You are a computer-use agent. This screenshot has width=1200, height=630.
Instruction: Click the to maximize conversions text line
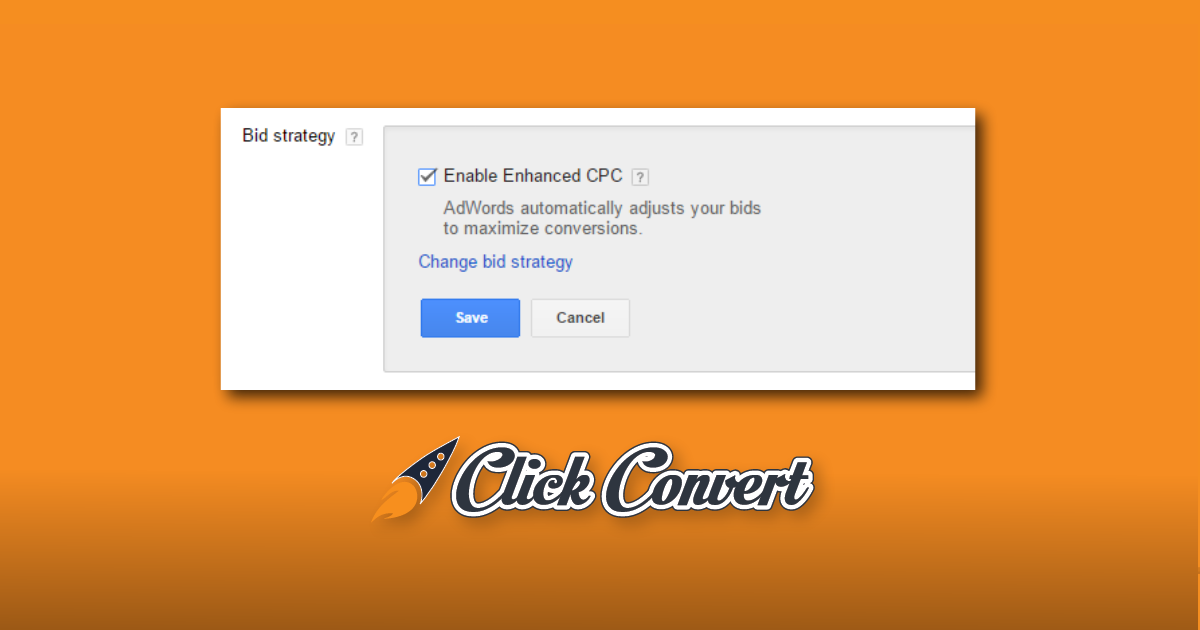coord(543,228)
